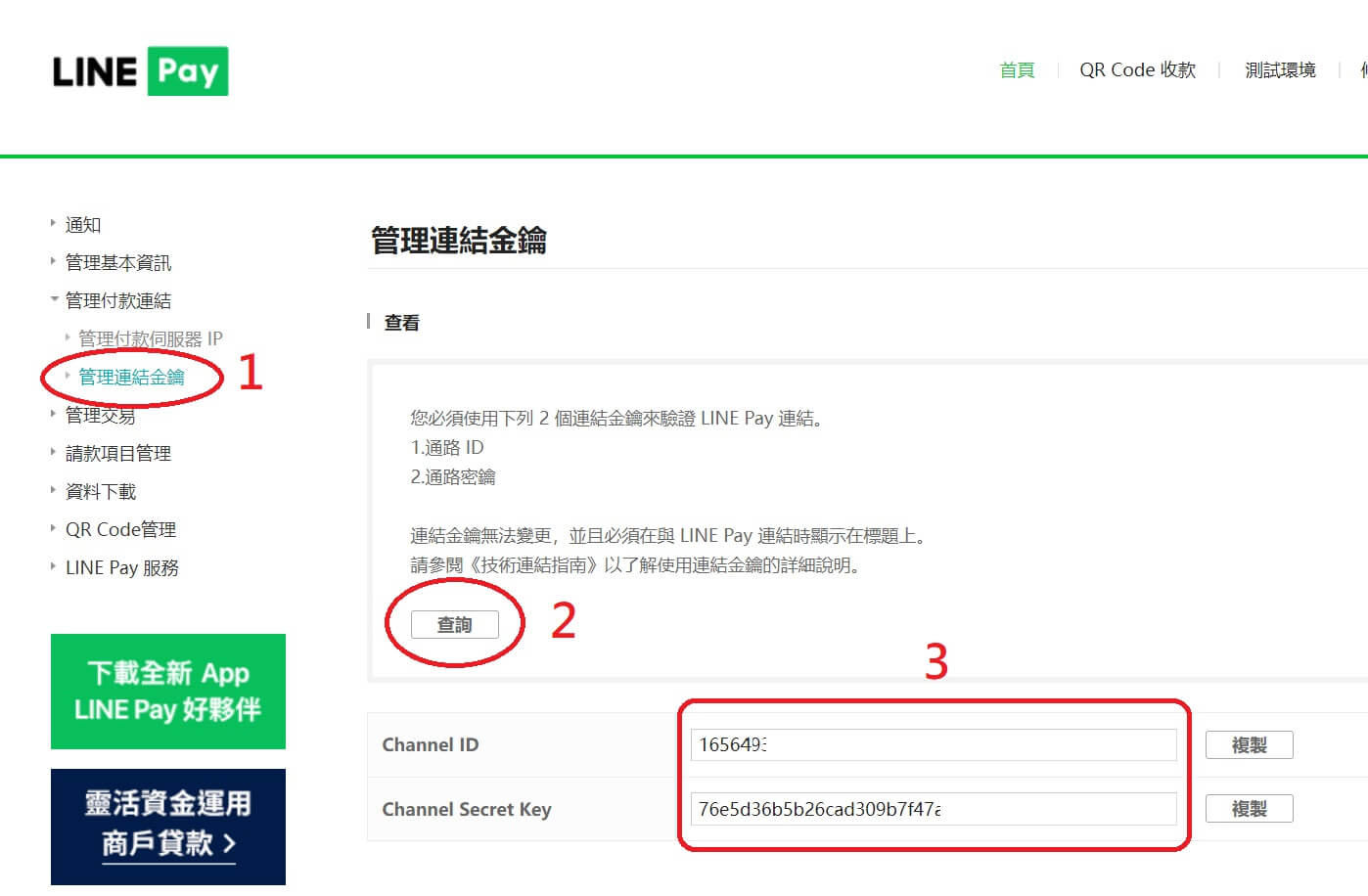This screenshot has width=1368, height=896.
Task: Expand the 通知 sidebar section
Action: (83, 225)
